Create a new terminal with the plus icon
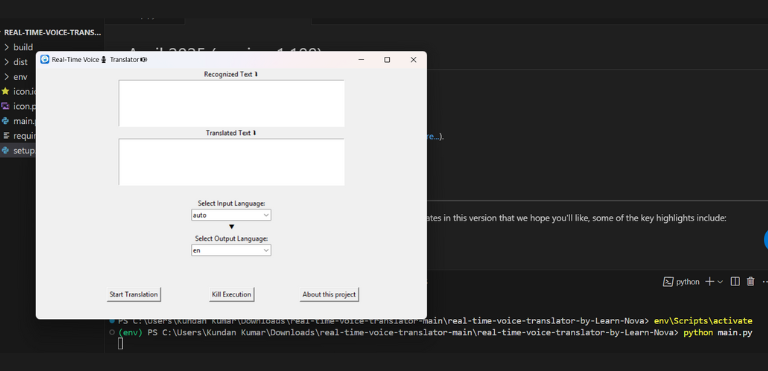This screenshot has width=768, height=371. click(x=709, y=282)
